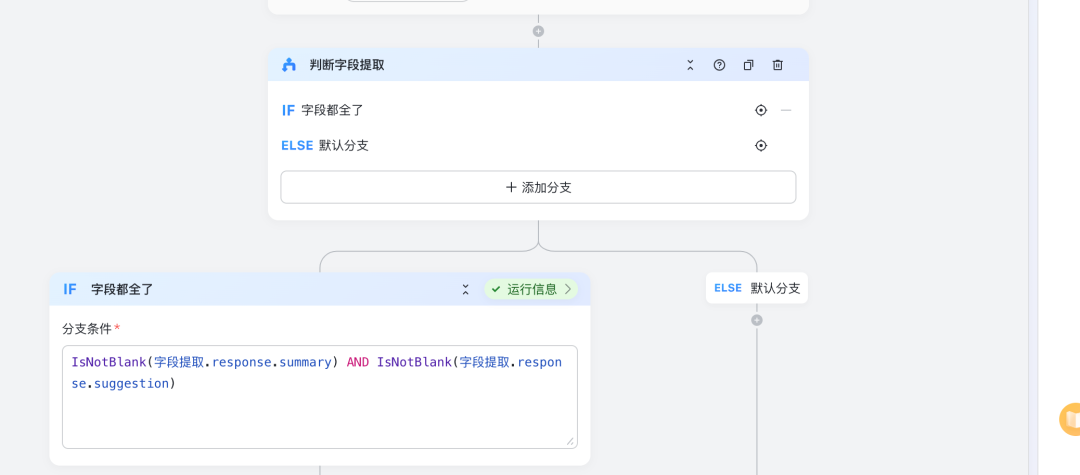Click the 添加分支 button
The image size is (1080, 475).
538,187
